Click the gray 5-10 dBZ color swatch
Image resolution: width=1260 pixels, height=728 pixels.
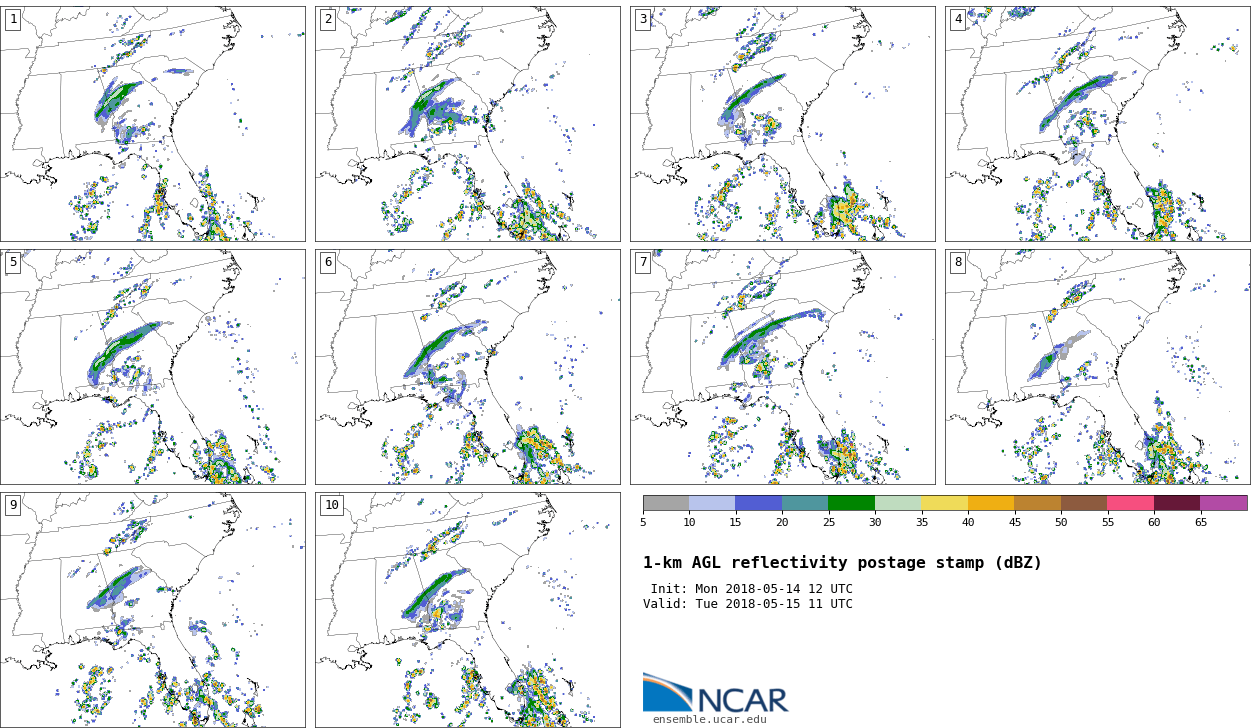(x=666, y=503)
